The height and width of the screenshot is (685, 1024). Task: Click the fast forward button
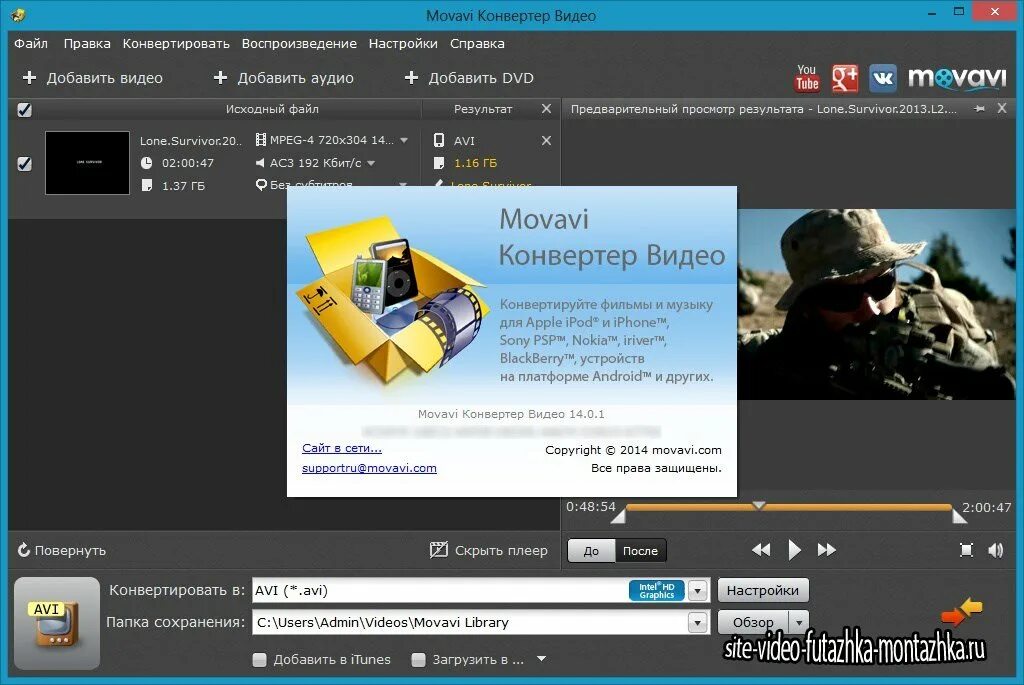coord(827,550)
